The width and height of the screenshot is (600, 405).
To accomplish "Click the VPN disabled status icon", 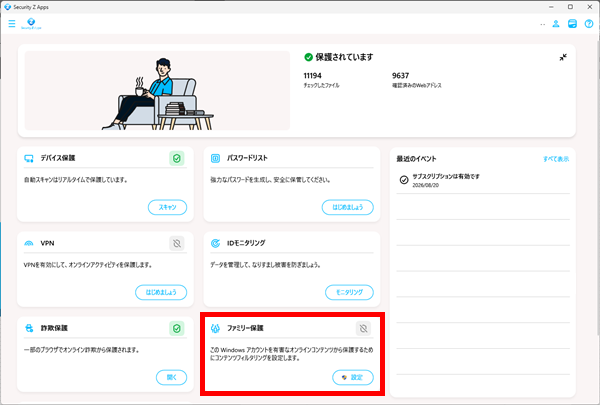I will pos(177,243).
